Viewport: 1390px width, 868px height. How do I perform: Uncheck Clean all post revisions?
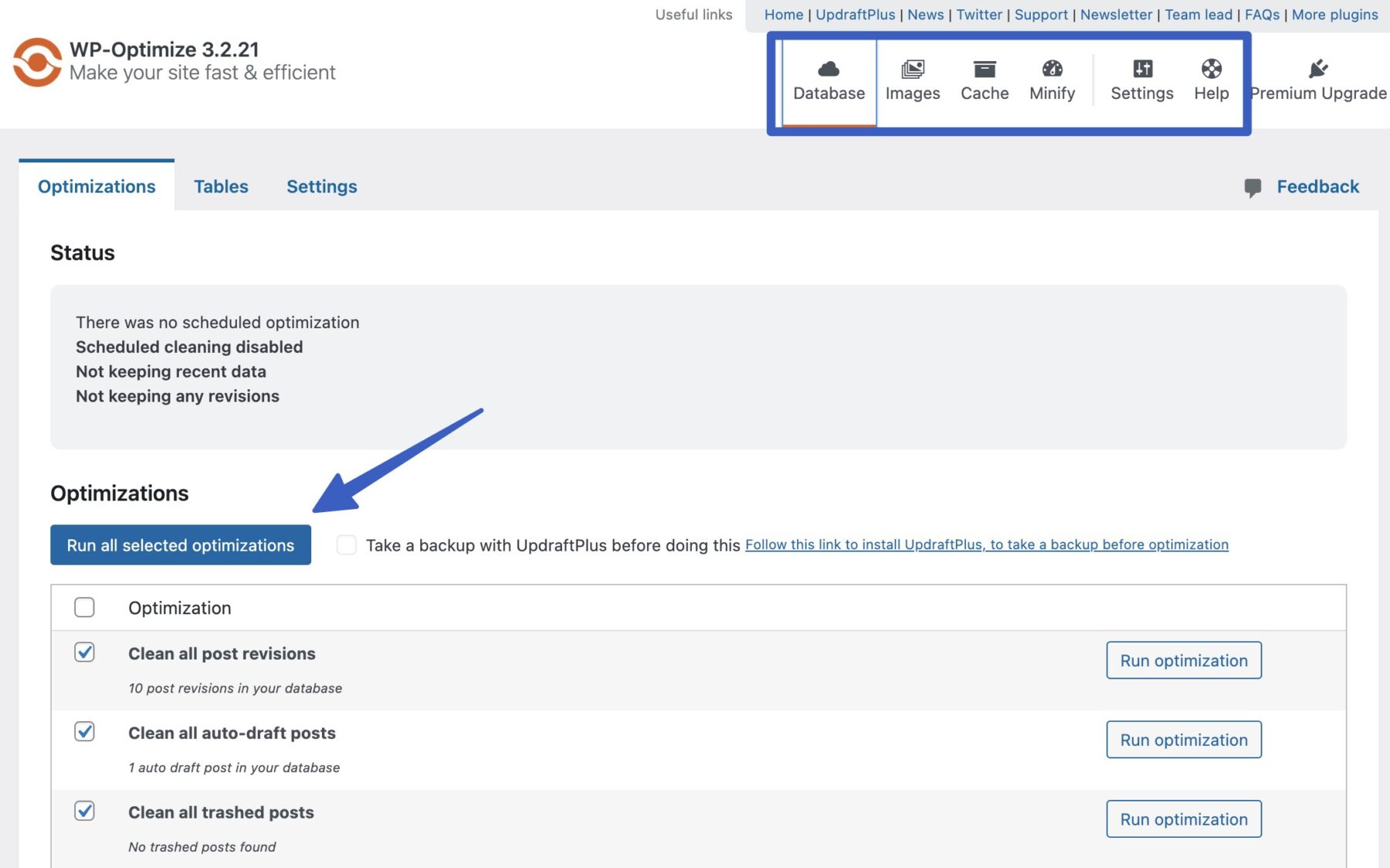click(x=83, y=652)
